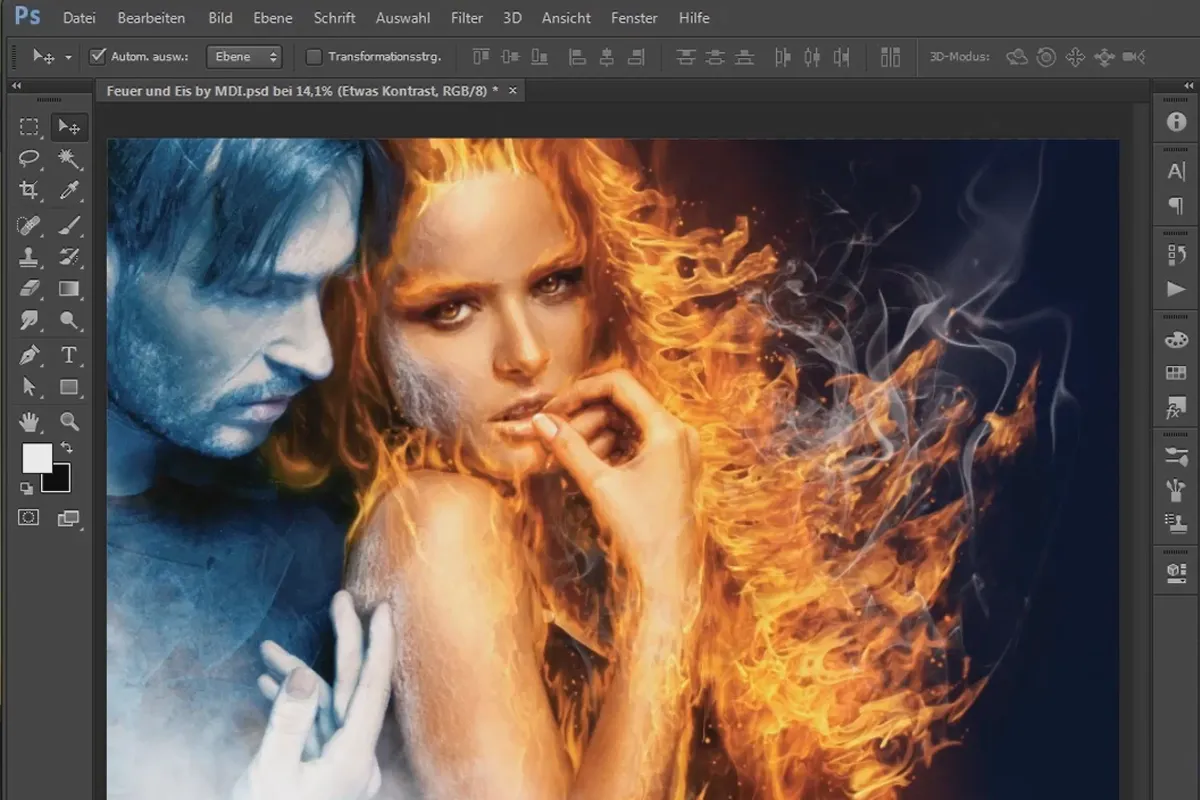Reset colors to default black and white
Screen dimensions: 1200x800
point(27,487)
